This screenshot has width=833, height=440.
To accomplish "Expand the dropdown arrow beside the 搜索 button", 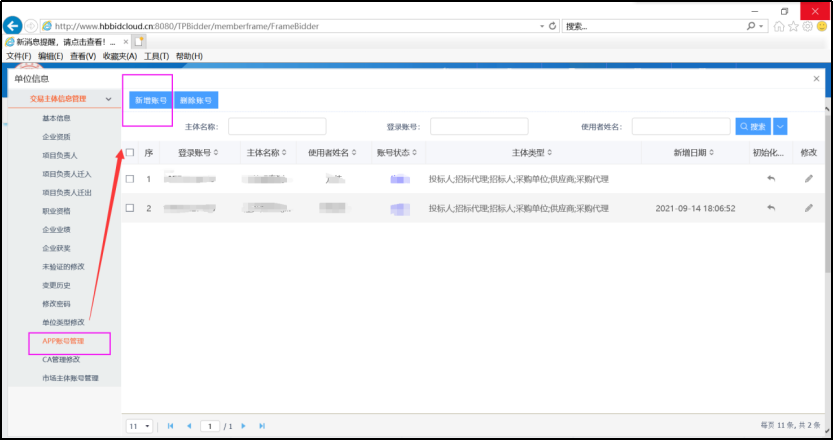I will 780,126.
